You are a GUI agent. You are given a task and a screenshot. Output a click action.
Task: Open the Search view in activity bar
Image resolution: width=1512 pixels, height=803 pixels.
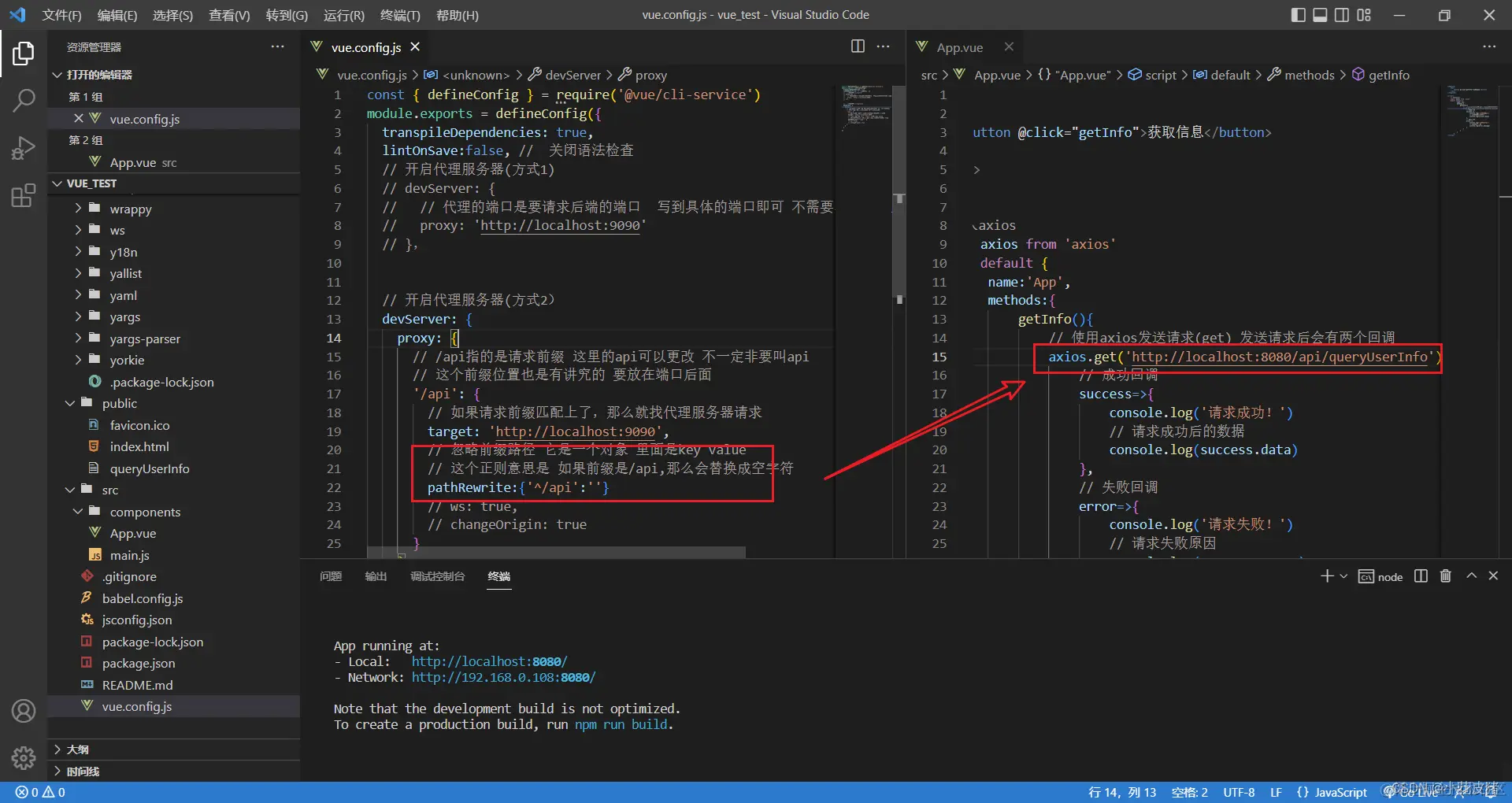[x=24, y=100]
